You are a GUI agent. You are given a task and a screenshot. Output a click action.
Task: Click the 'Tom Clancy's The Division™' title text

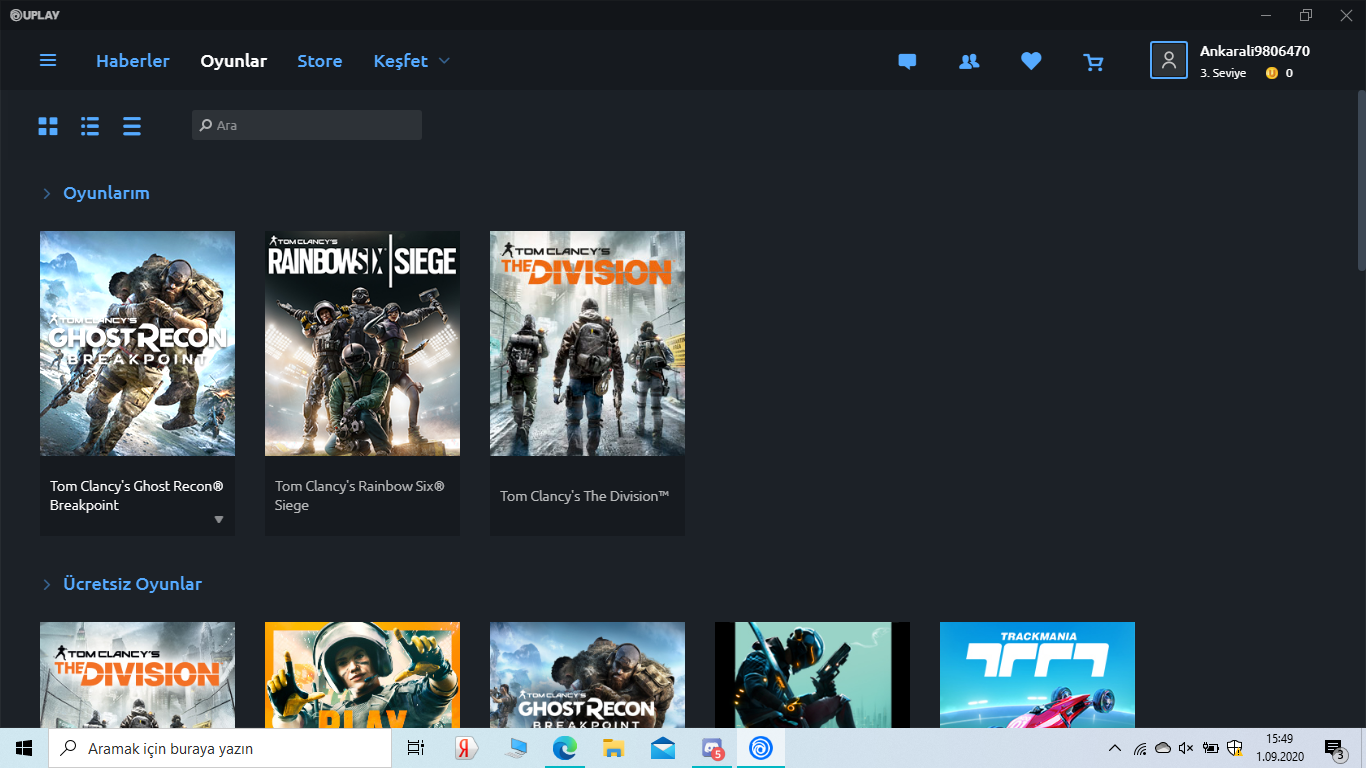(x=585, y=496)
